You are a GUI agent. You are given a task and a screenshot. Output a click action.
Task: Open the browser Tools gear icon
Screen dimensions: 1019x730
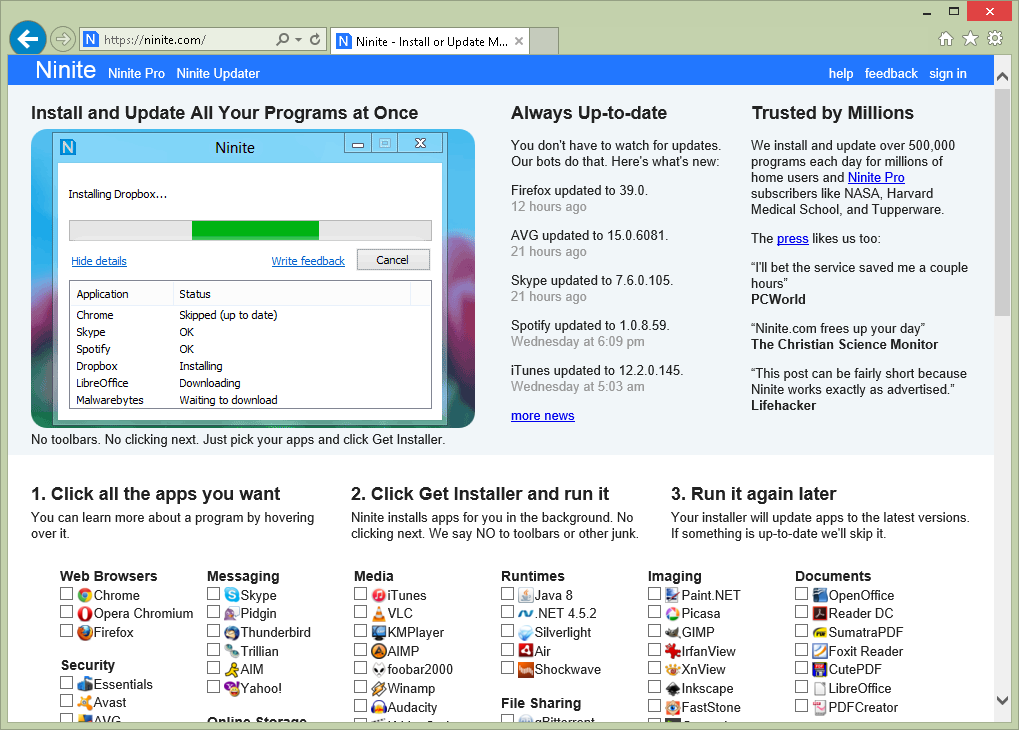(x=995, y=38)
